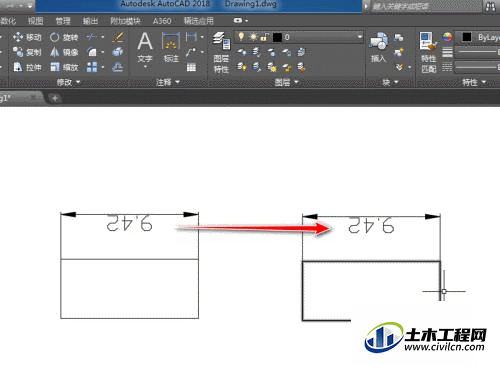
Task: Open Layer Properties (图层特性) manager
Action: 221,52
